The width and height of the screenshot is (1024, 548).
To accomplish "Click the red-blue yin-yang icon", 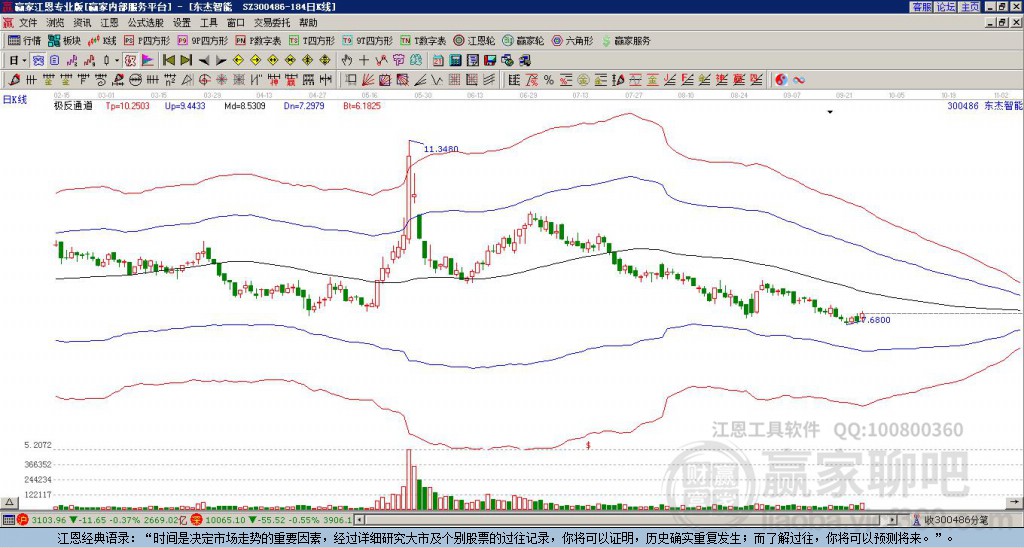I will (781, 80).
